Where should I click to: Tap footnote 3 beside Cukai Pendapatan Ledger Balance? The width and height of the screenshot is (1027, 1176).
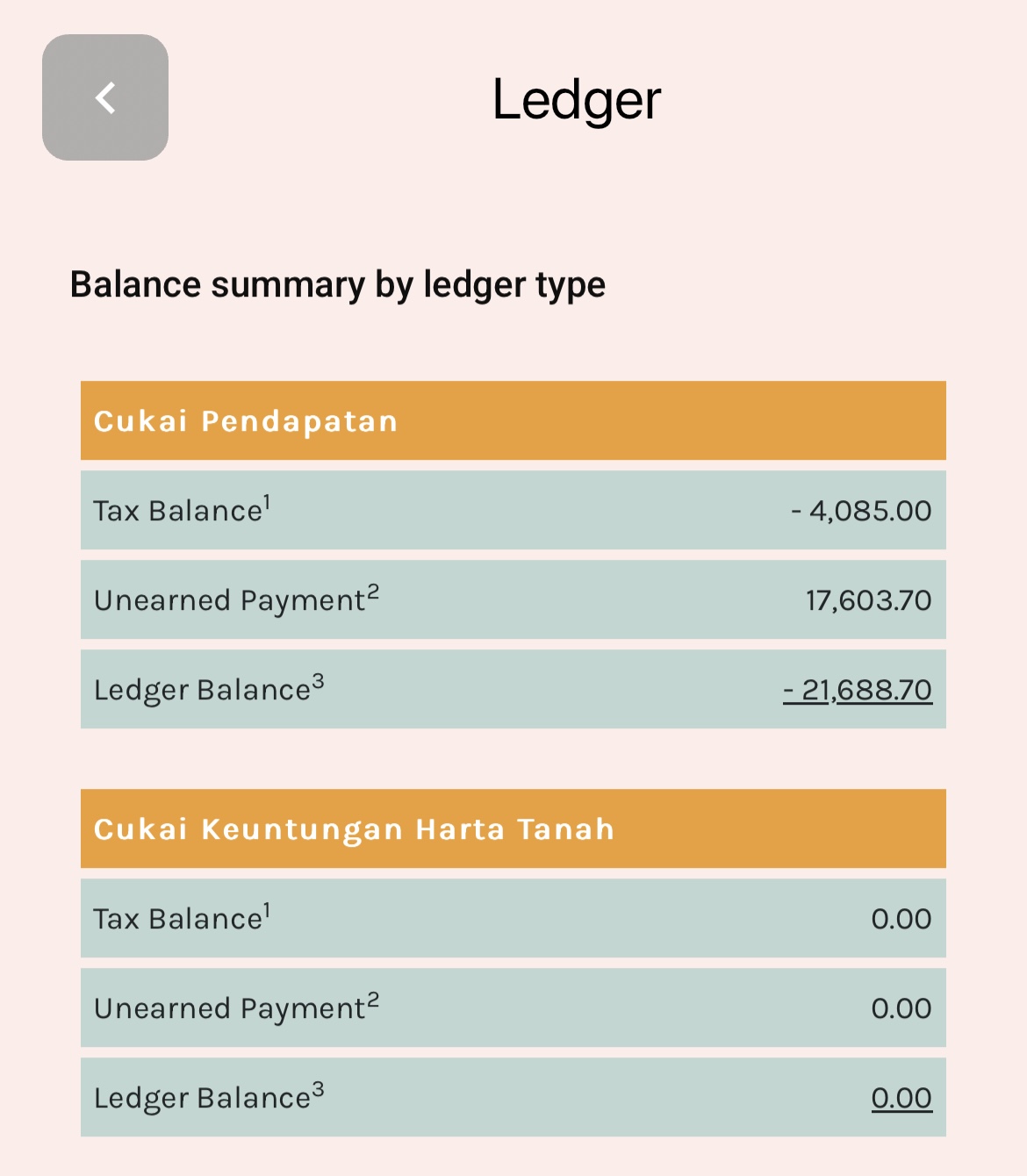[x=318, y=681]
